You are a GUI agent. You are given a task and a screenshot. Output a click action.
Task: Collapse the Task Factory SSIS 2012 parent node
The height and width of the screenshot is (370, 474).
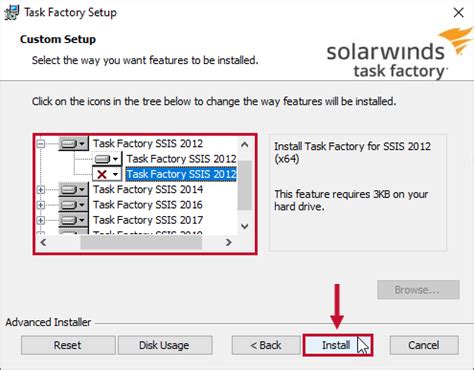click(x=41, y=144)
